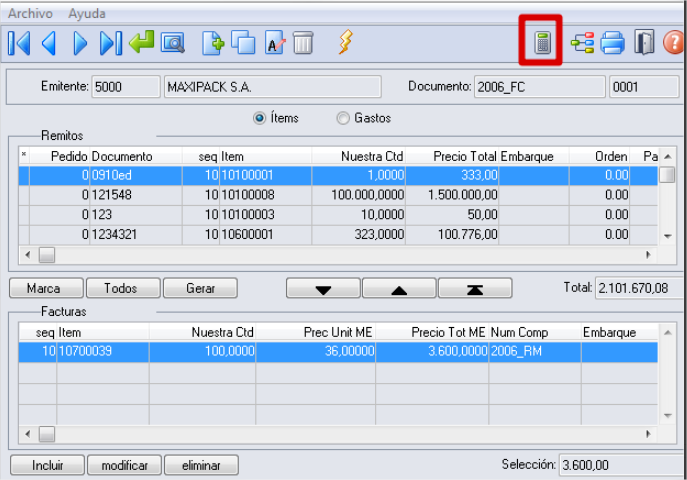Click the hierarchy tree diagram icon
Screen dimensions: 687x480
[582, 43]
